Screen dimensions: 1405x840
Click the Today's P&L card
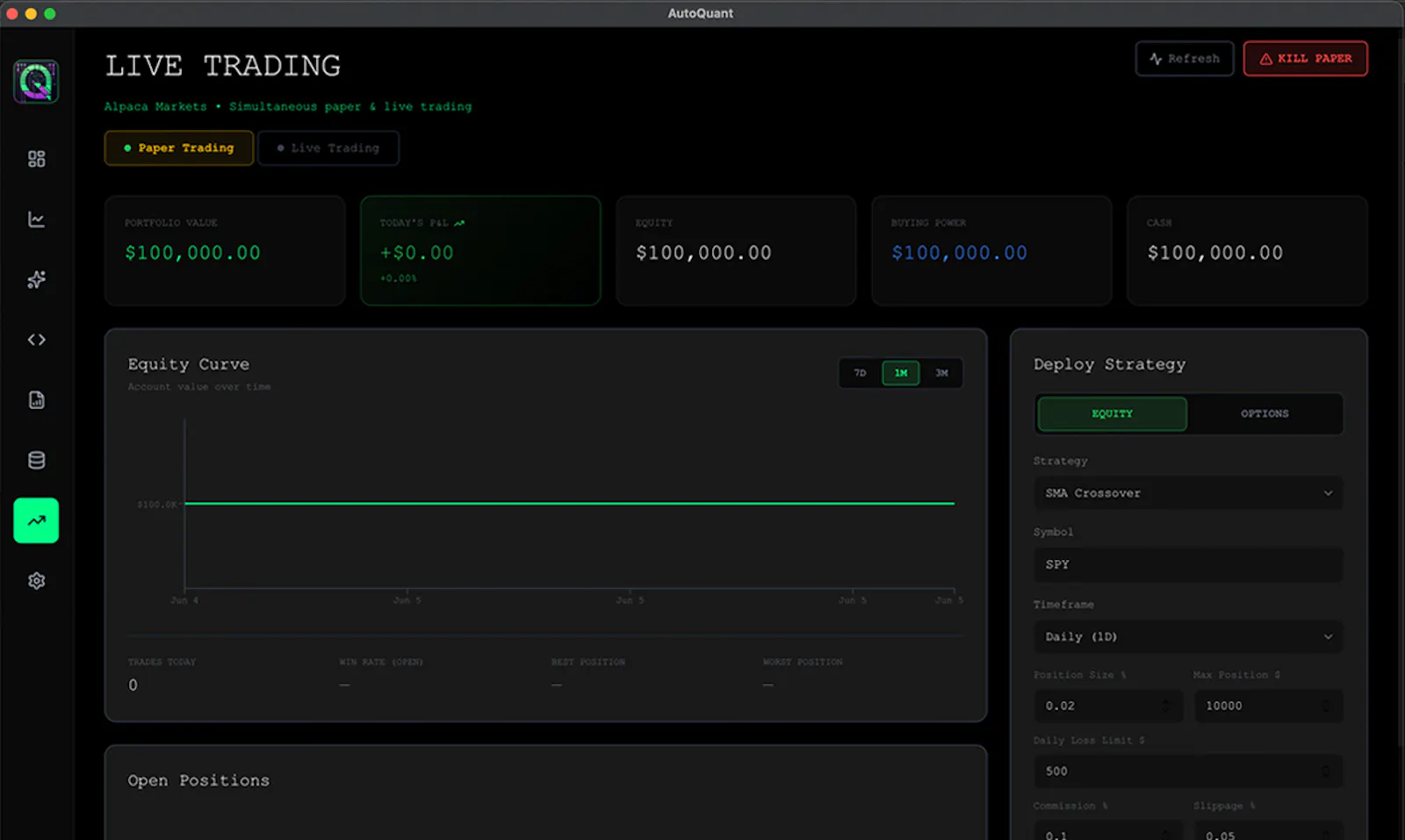(480, 250)
